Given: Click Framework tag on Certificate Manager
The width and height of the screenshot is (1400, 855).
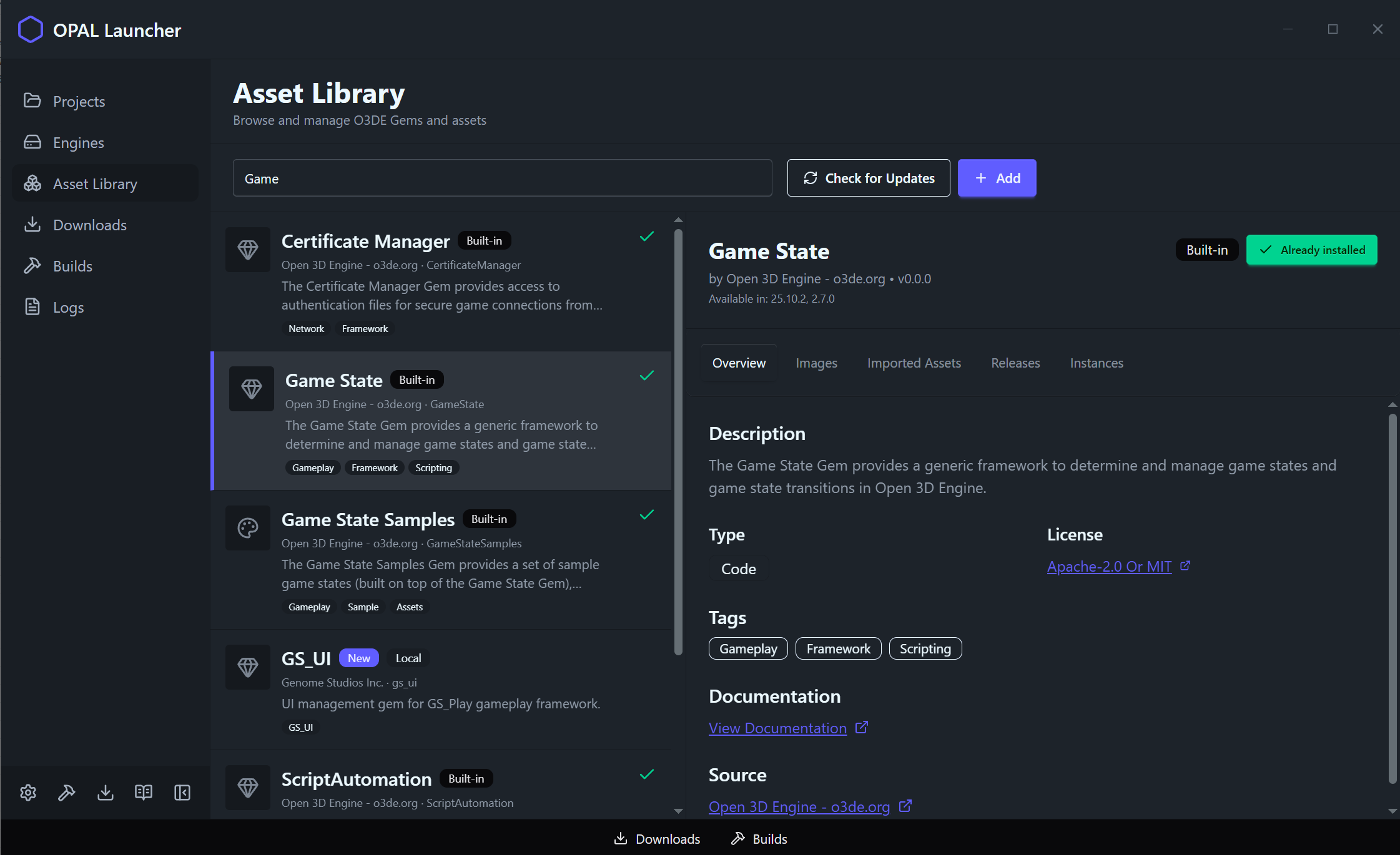Looking at the screenshot, I should coord(365,329).
